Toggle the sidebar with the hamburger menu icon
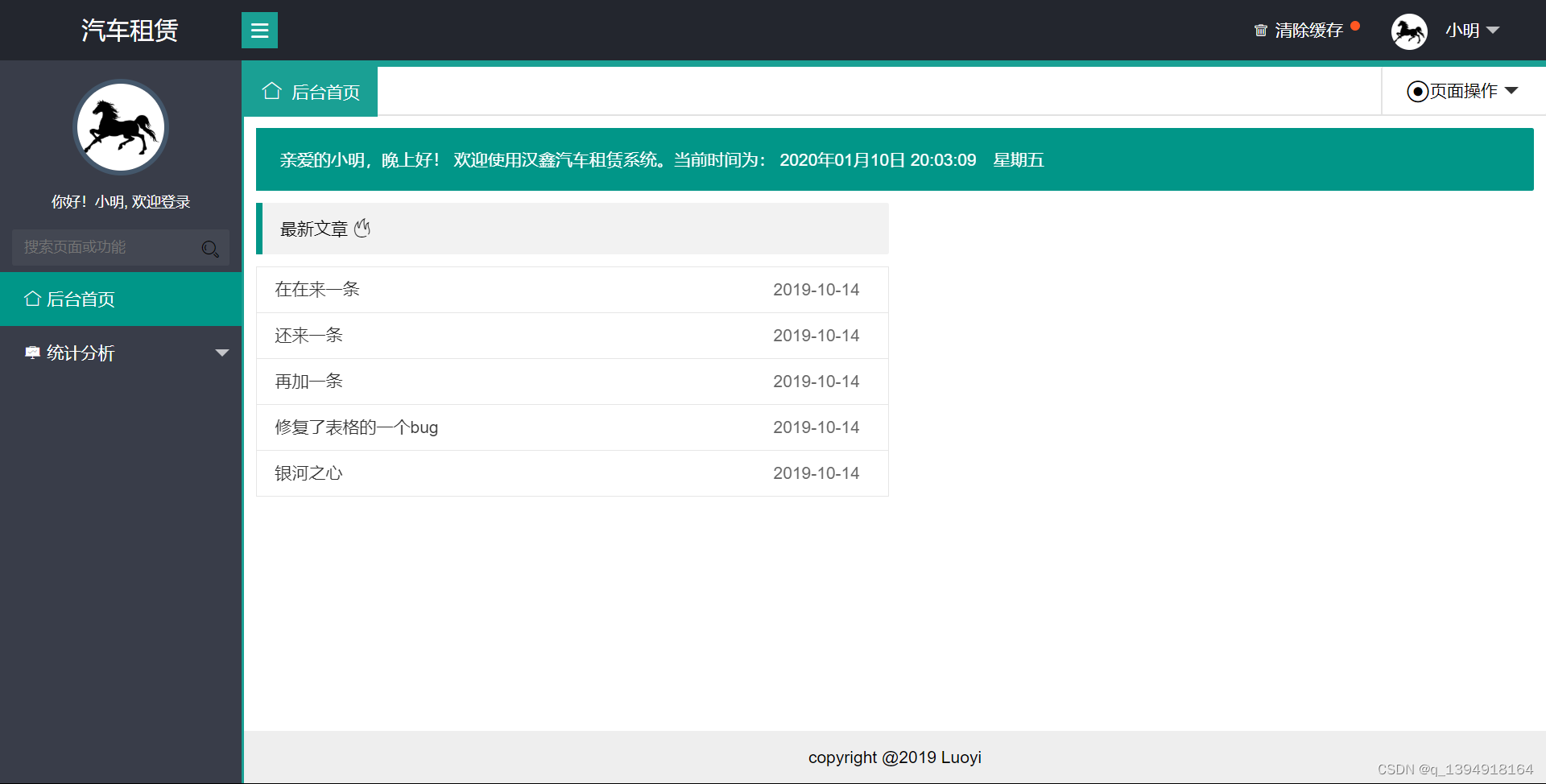Viewport: 1546px width, 784px height. click(x=259, y=31)
